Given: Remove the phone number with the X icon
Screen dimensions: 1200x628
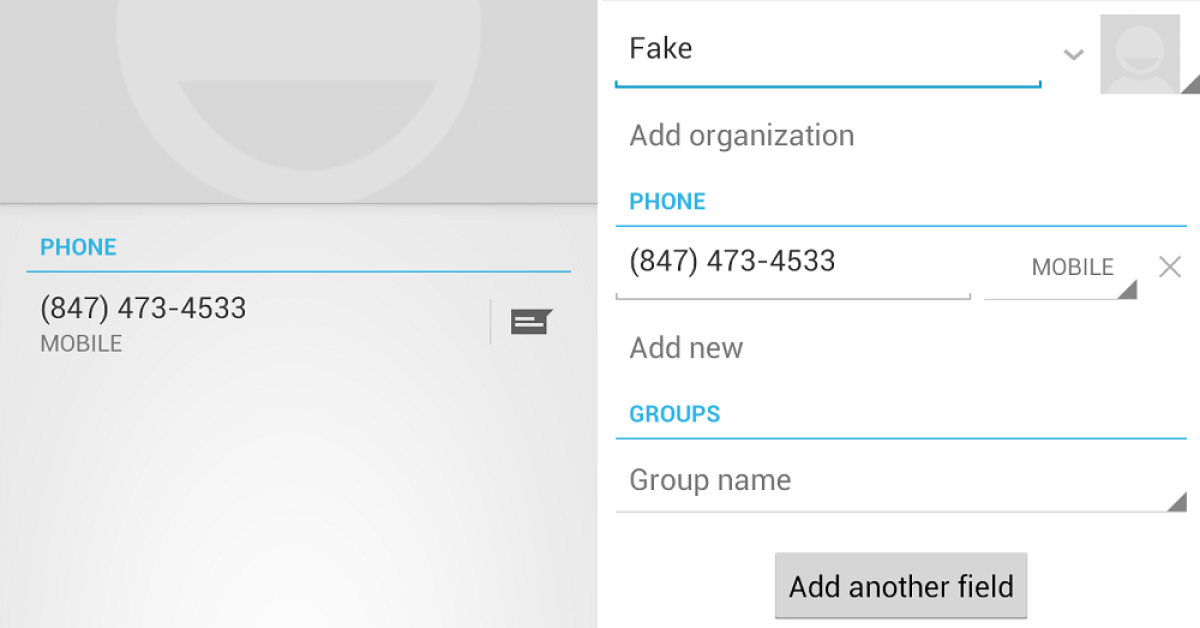Looking at the screenshot, I should pos(1169,267).
